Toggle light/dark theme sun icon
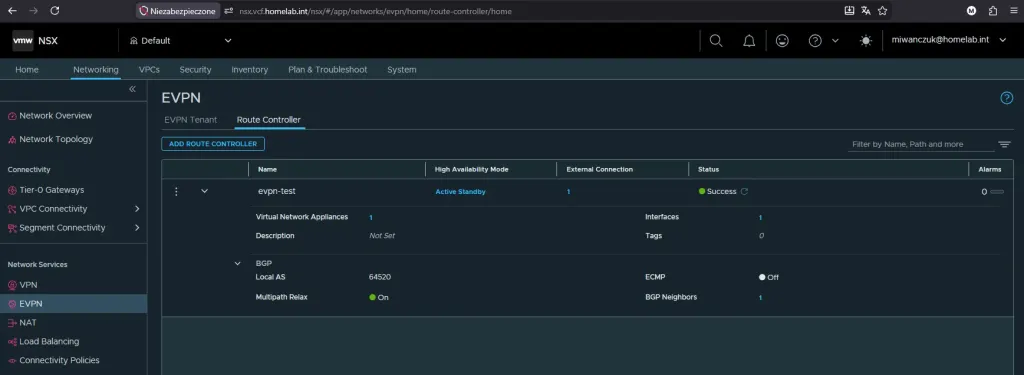Screen dimensions: 1024x375 pyautogui.click(x=865, y=41)
